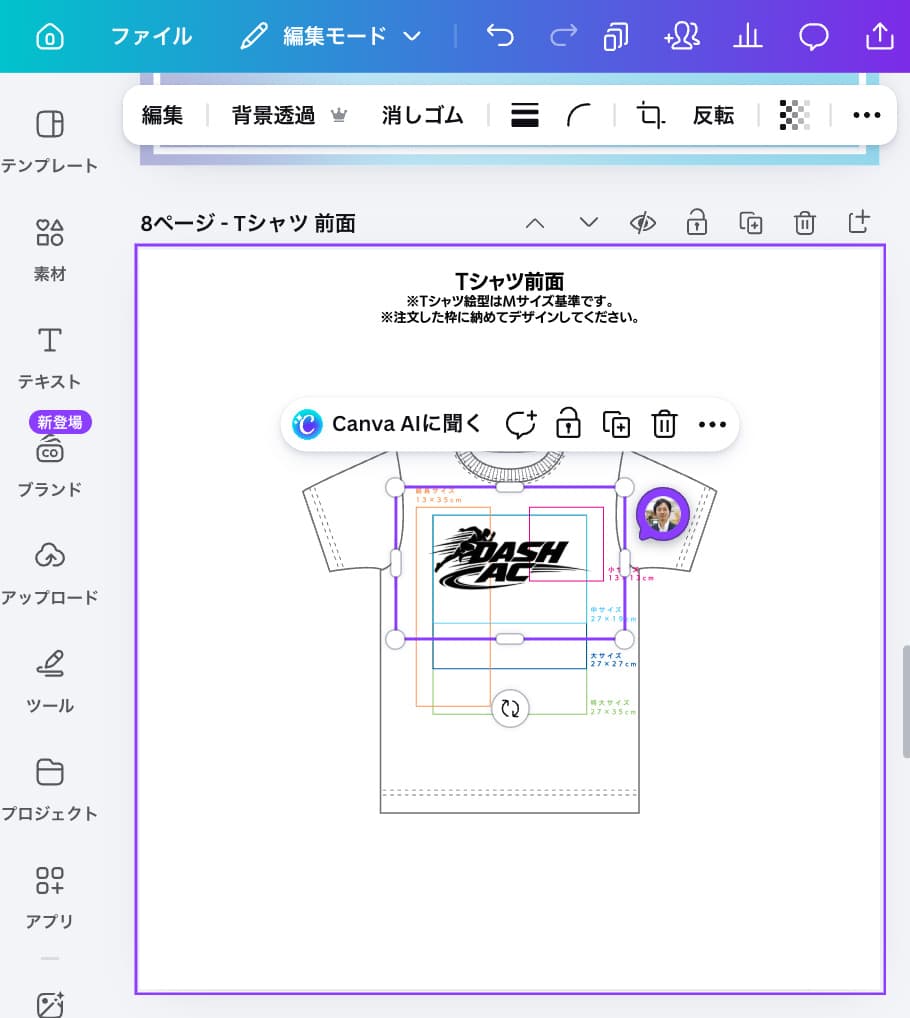Open プロジェクト projects panel
The image size is (910, 1018).
50,789
